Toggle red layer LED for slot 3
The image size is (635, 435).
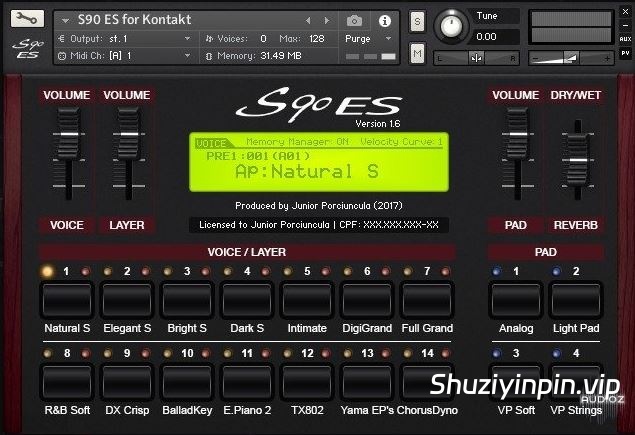click(205, 271)
